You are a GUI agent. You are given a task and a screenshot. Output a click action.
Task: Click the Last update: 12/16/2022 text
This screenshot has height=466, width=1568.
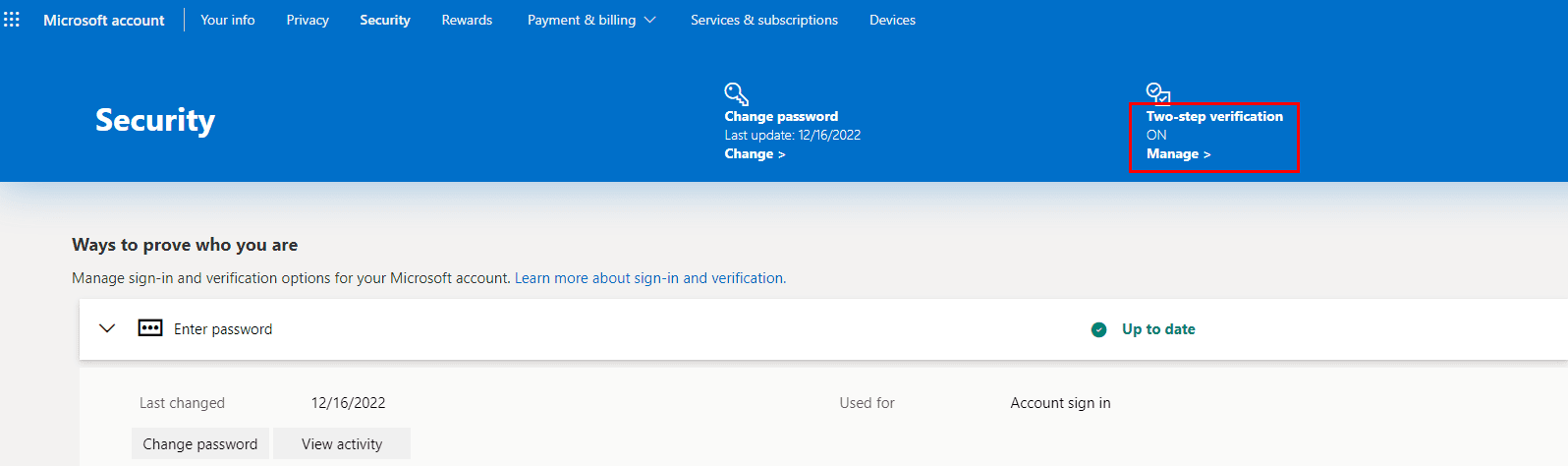[x=793, y=135]
